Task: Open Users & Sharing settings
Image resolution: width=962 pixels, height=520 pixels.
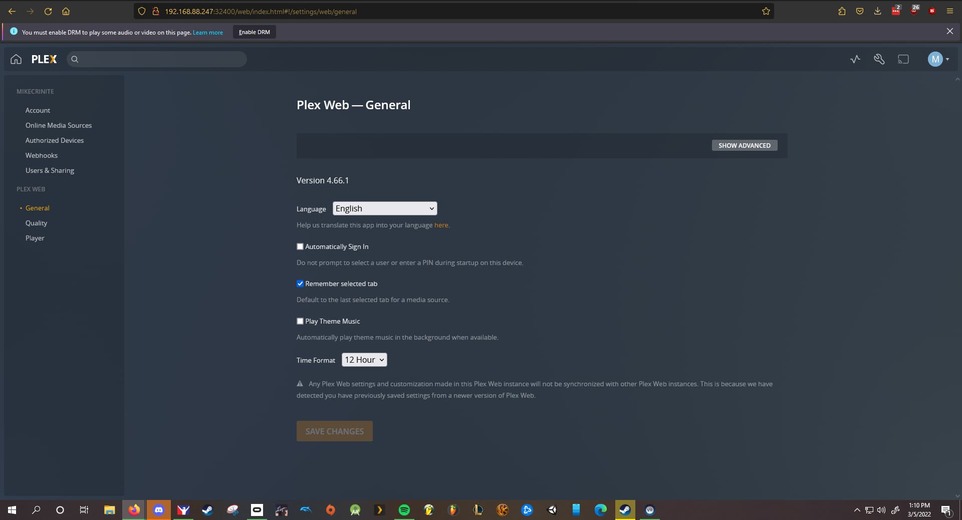Action: 50,170
